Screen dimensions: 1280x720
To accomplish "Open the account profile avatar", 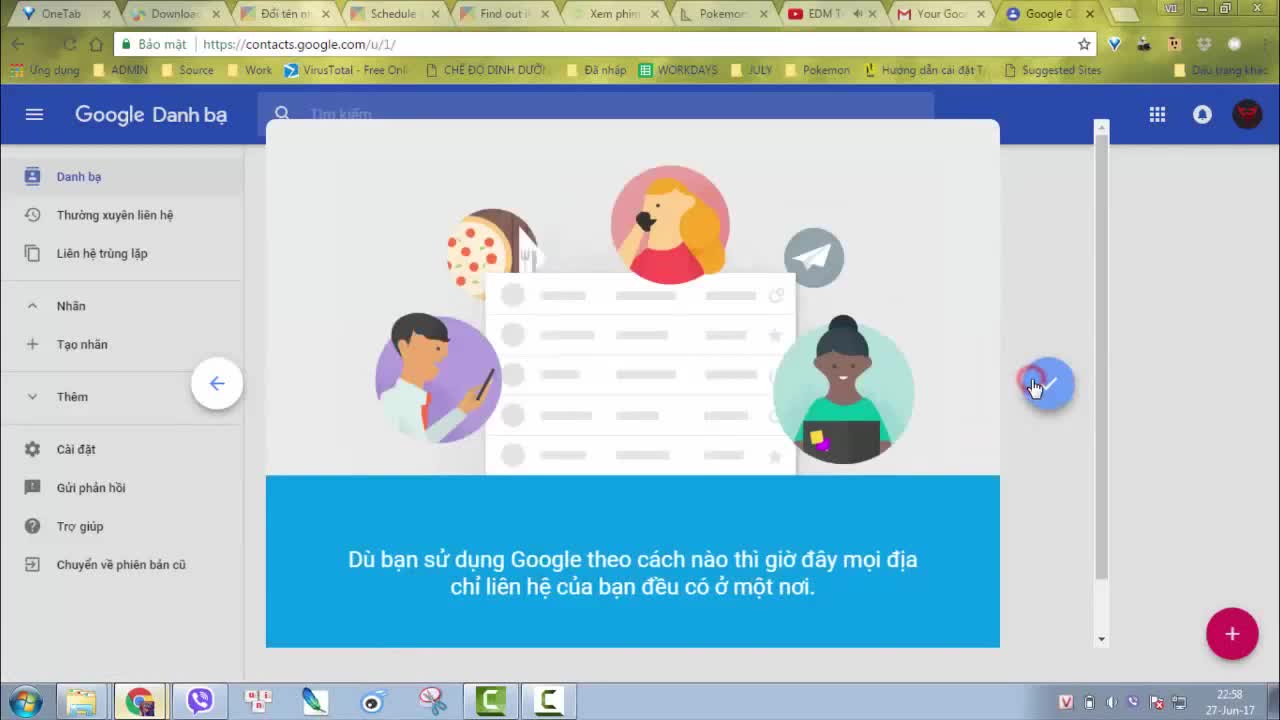I will [1247, 114].
